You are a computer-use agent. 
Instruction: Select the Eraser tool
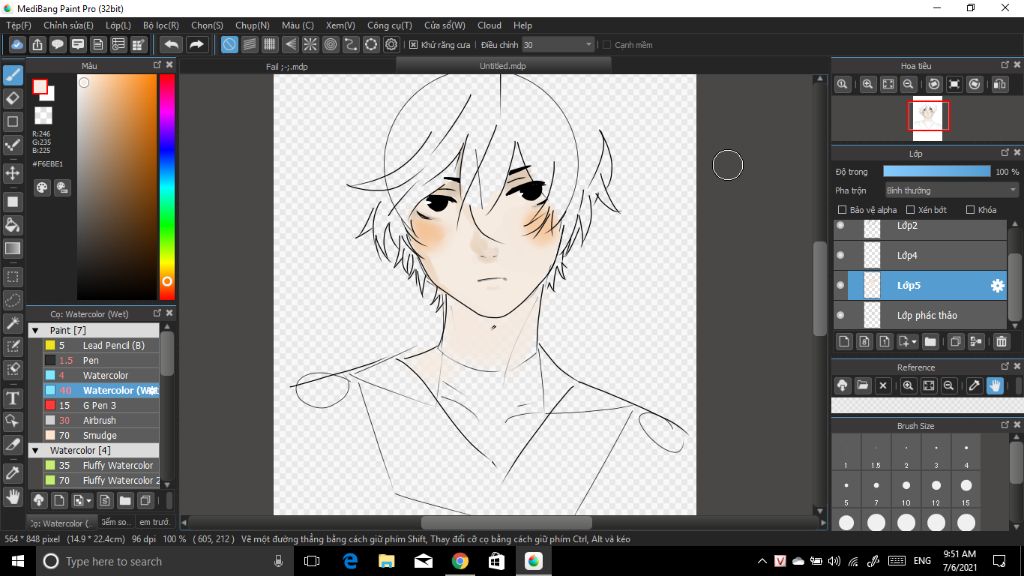[12, 99]
